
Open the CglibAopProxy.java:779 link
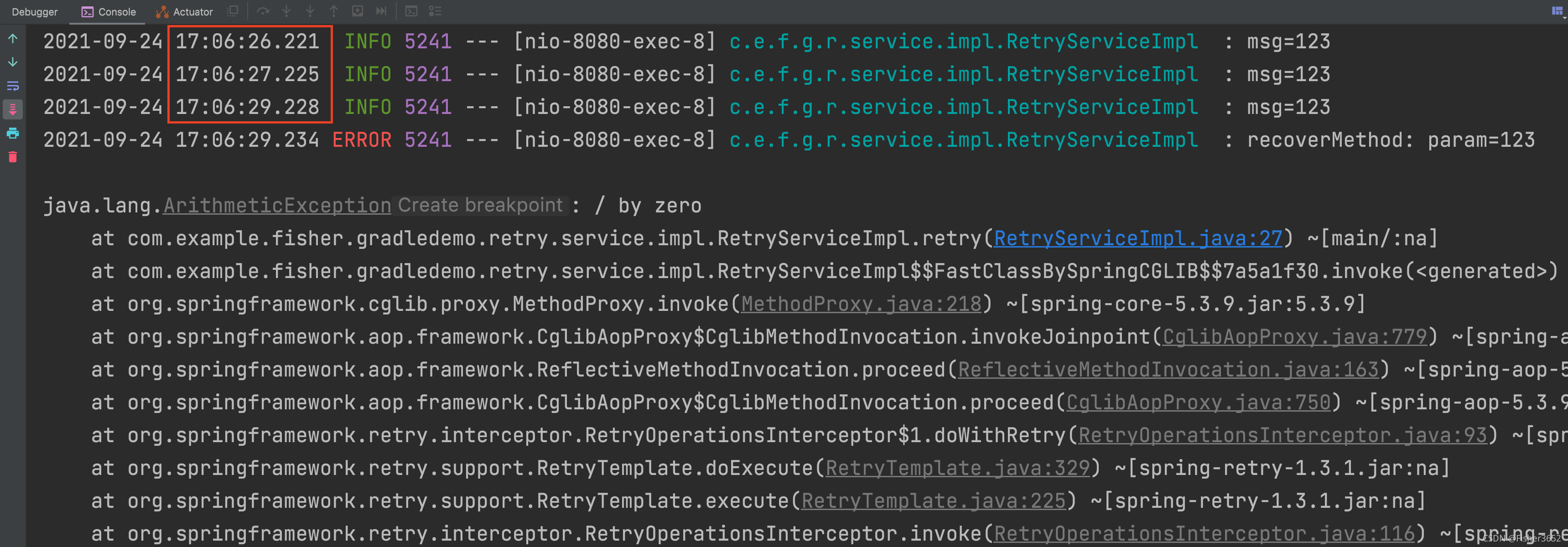point(1295,337)
